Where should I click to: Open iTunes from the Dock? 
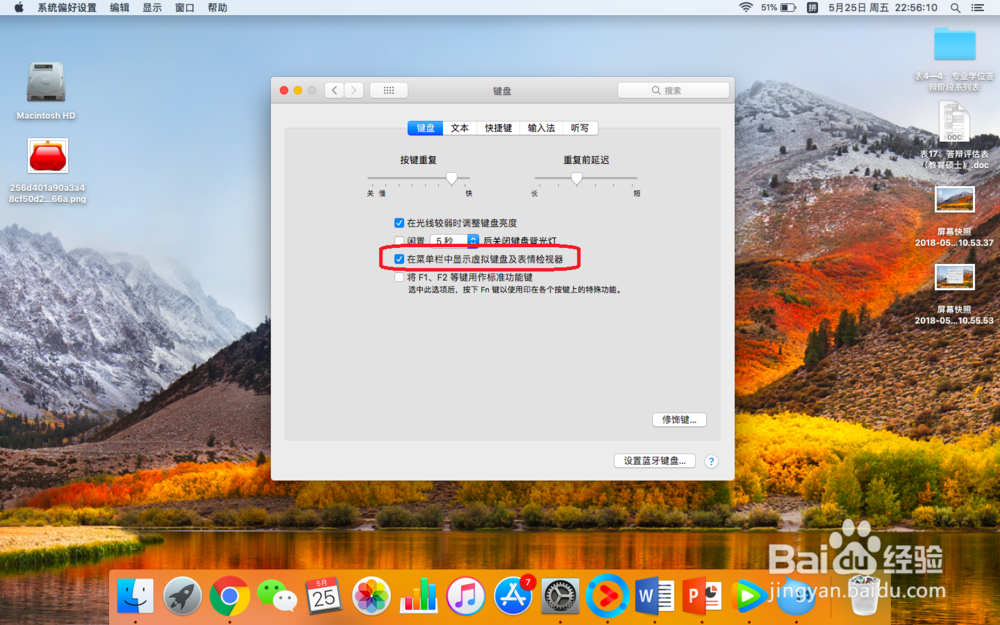[x=466, y=596]
